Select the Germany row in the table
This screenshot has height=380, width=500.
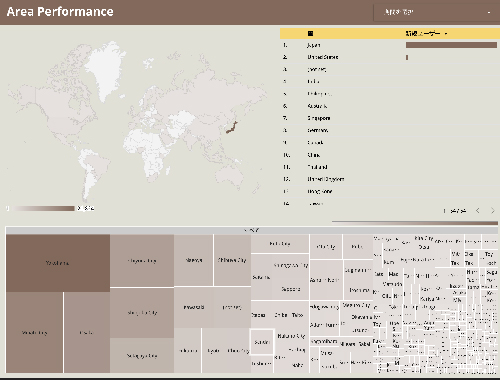tap(389, 130)
